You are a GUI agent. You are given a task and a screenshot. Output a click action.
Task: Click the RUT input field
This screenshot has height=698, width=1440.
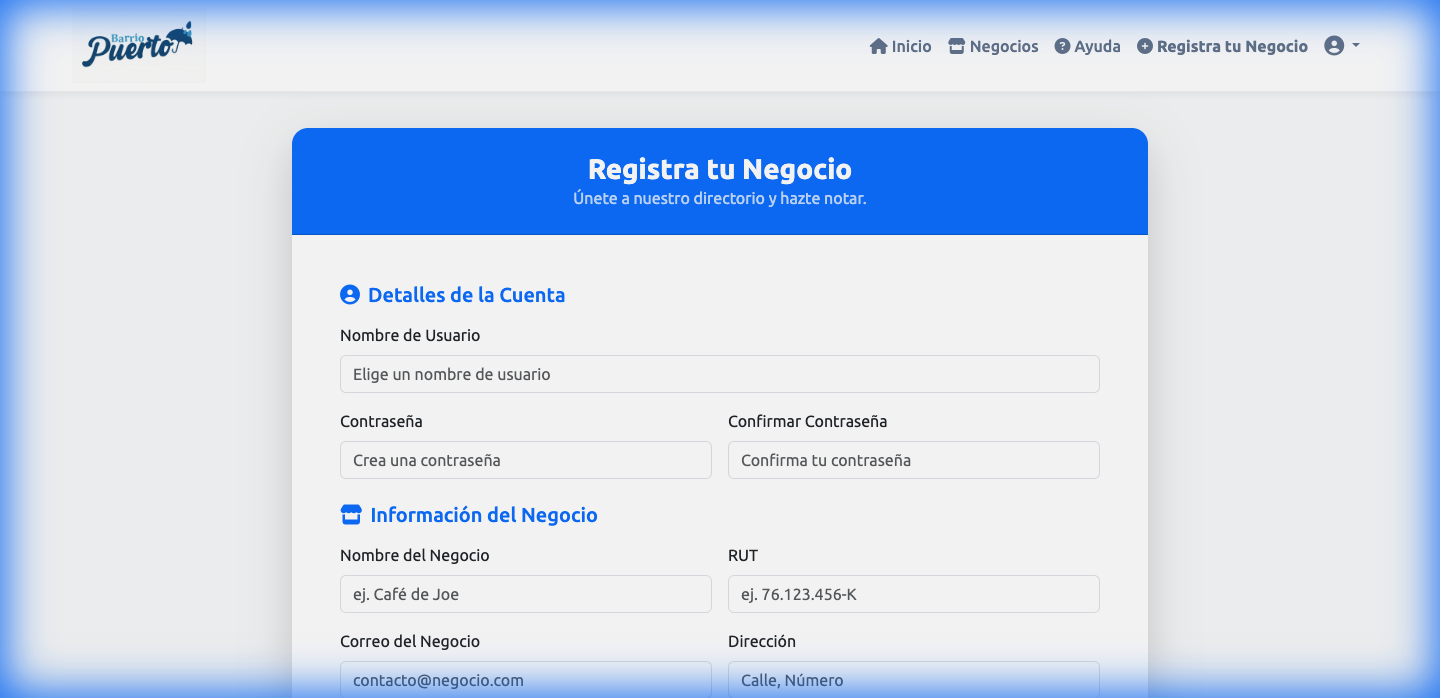coord(913,593)
